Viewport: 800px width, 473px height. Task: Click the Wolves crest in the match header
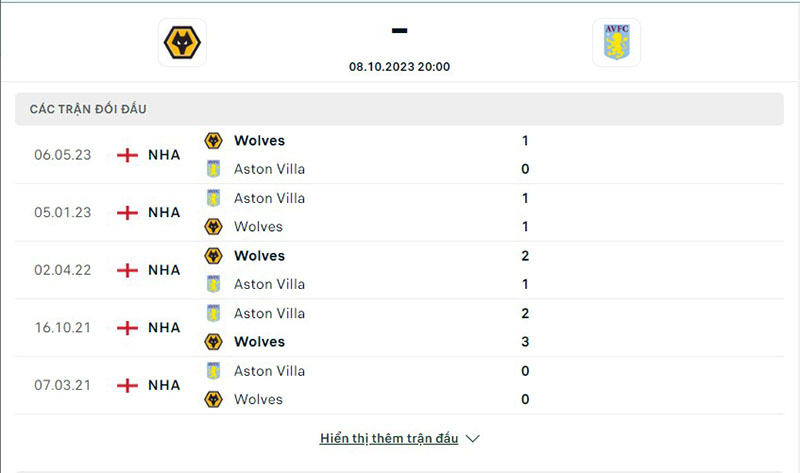click(x=182, y=43)
